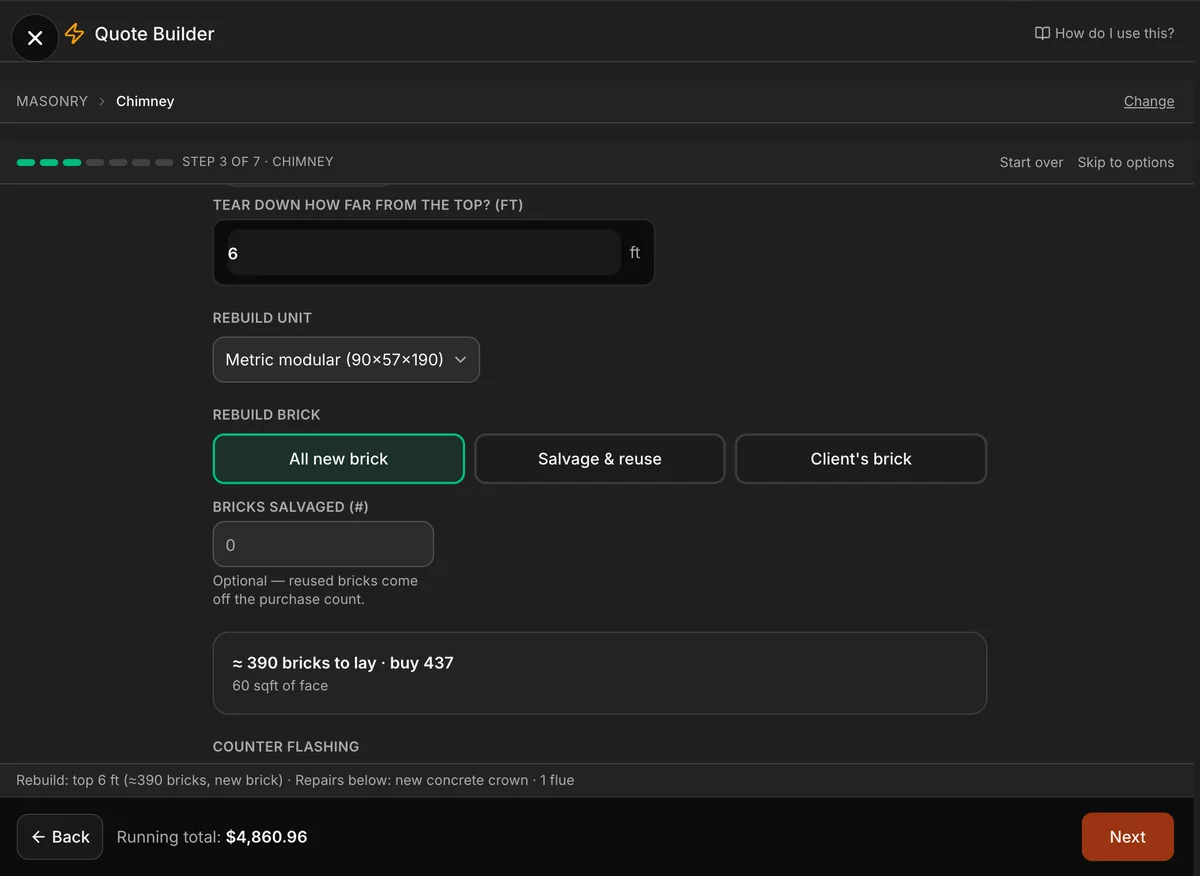1200x876 pixels.
Task: Click the Change link
Action: click(1149, 101)
